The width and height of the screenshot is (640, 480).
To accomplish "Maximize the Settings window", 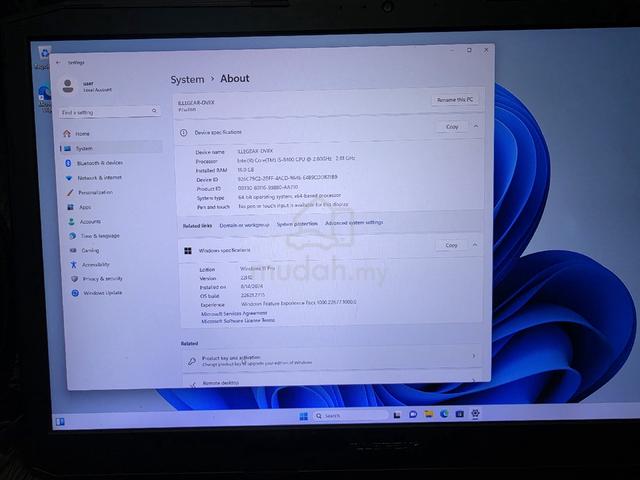I will [x=469, y=50].
